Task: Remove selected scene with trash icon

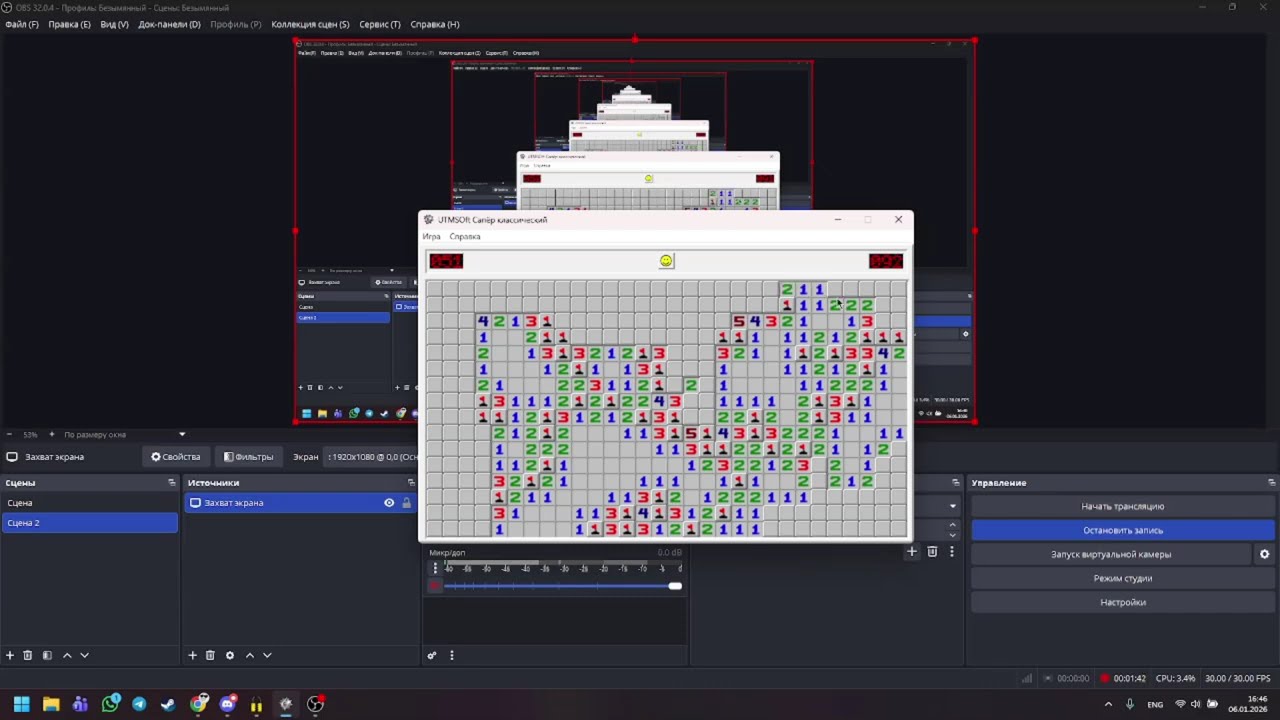Action: pos(28,655)
